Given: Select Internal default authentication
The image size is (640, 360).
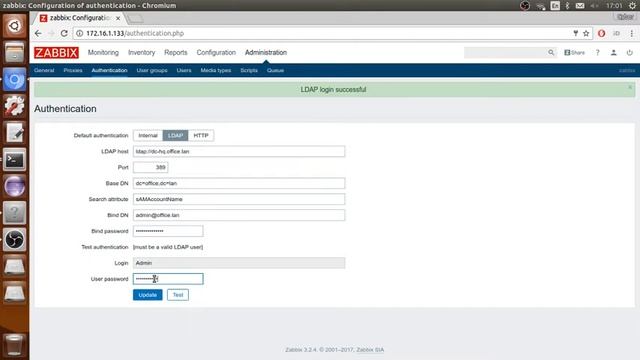Looking at the screenshot, I should pyautogui.click(x=148, y=136).
